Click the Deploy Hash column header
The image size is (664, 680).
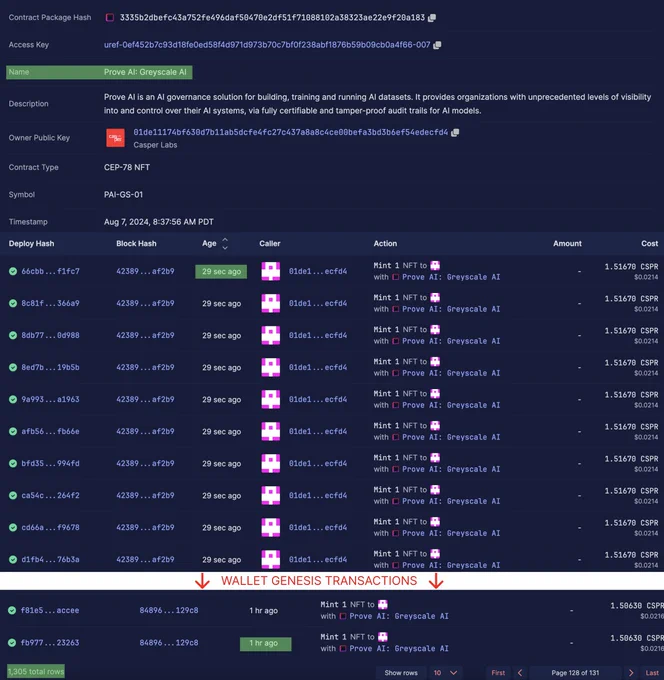pyautogui.click(x=31, y=243)
